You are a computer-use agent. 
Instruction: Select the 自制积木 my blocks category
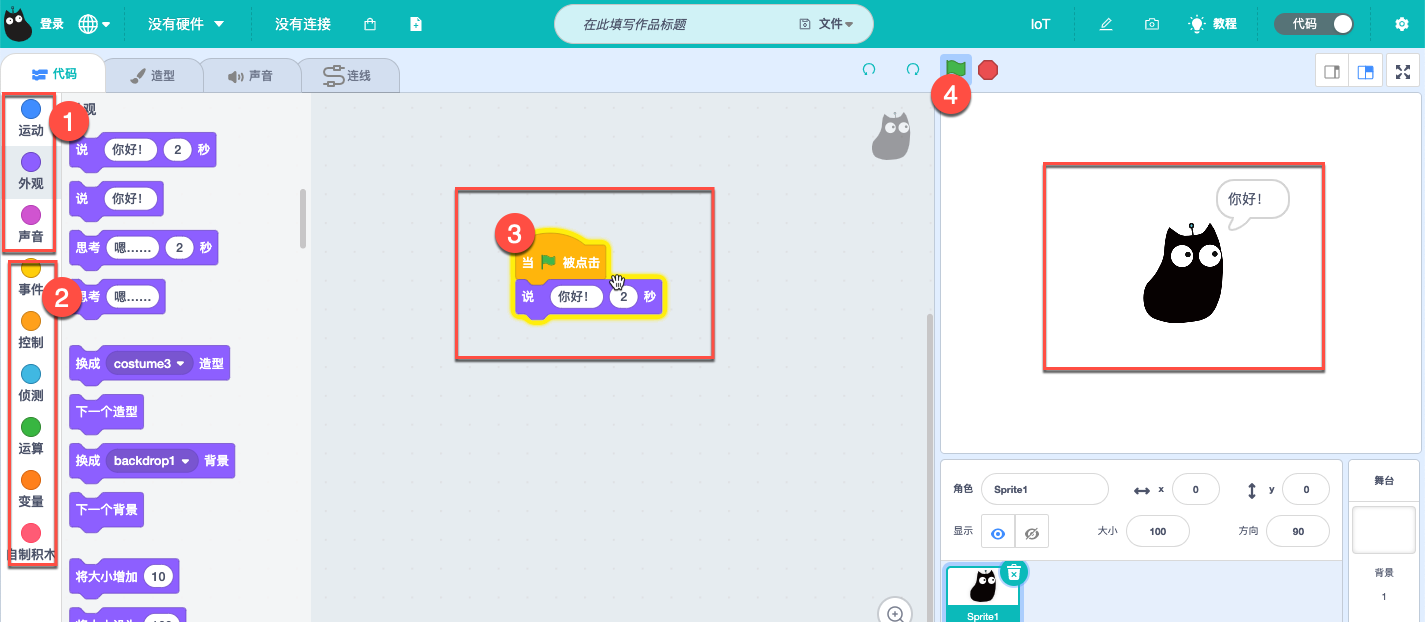(x=31, y=542)
